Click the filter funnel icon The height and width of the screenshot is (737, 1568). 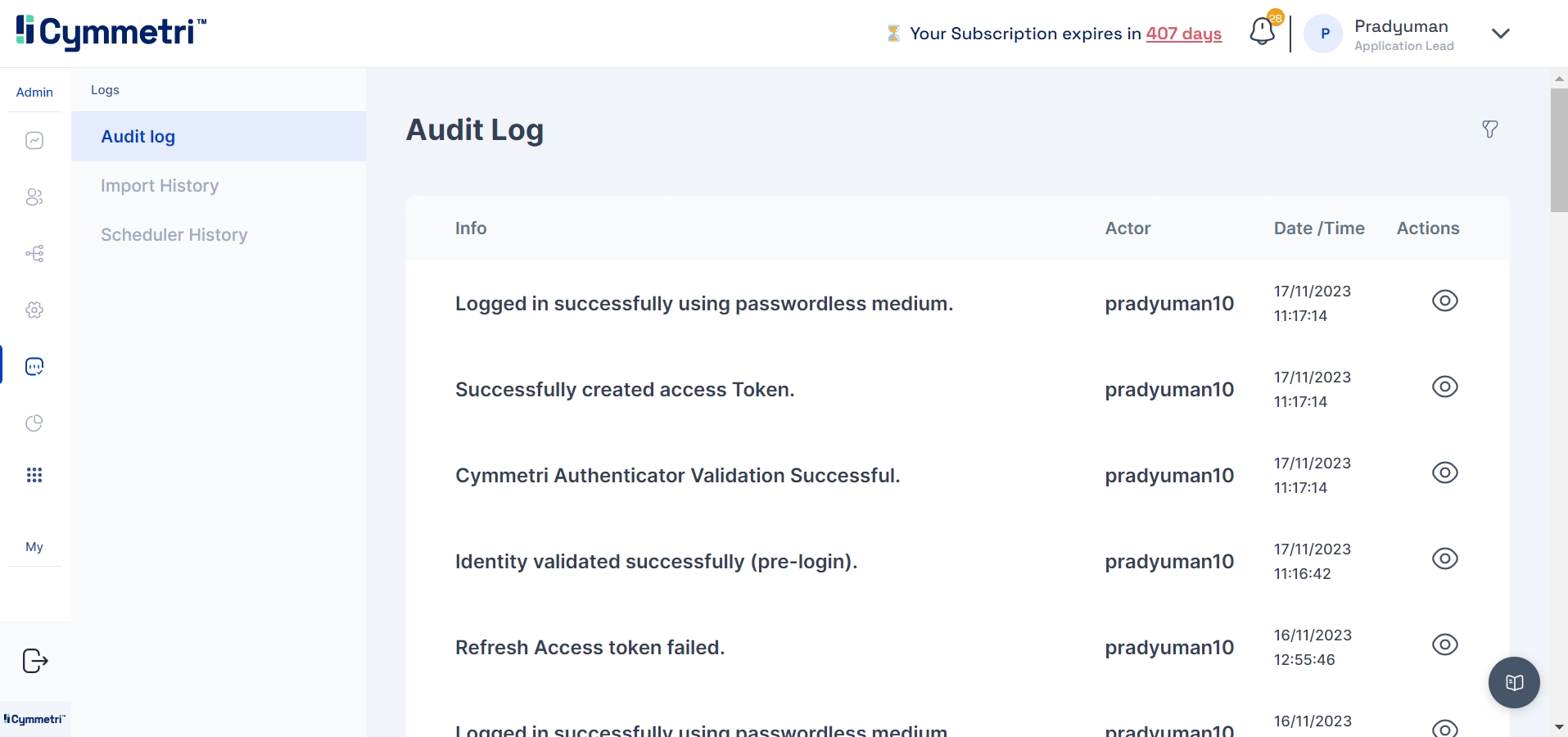coord(1489,129)
